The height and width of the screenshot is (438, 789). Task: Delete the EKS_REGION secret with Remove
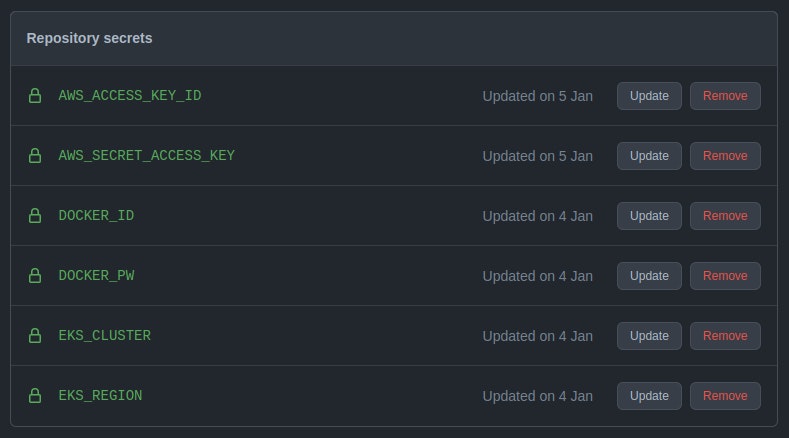point(725,396)
